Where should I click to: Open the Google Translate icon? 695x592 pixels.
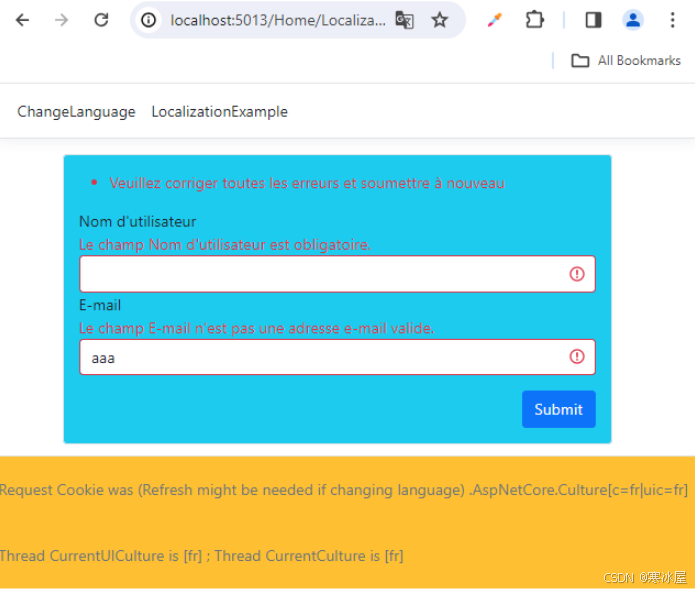click(404, 20)
